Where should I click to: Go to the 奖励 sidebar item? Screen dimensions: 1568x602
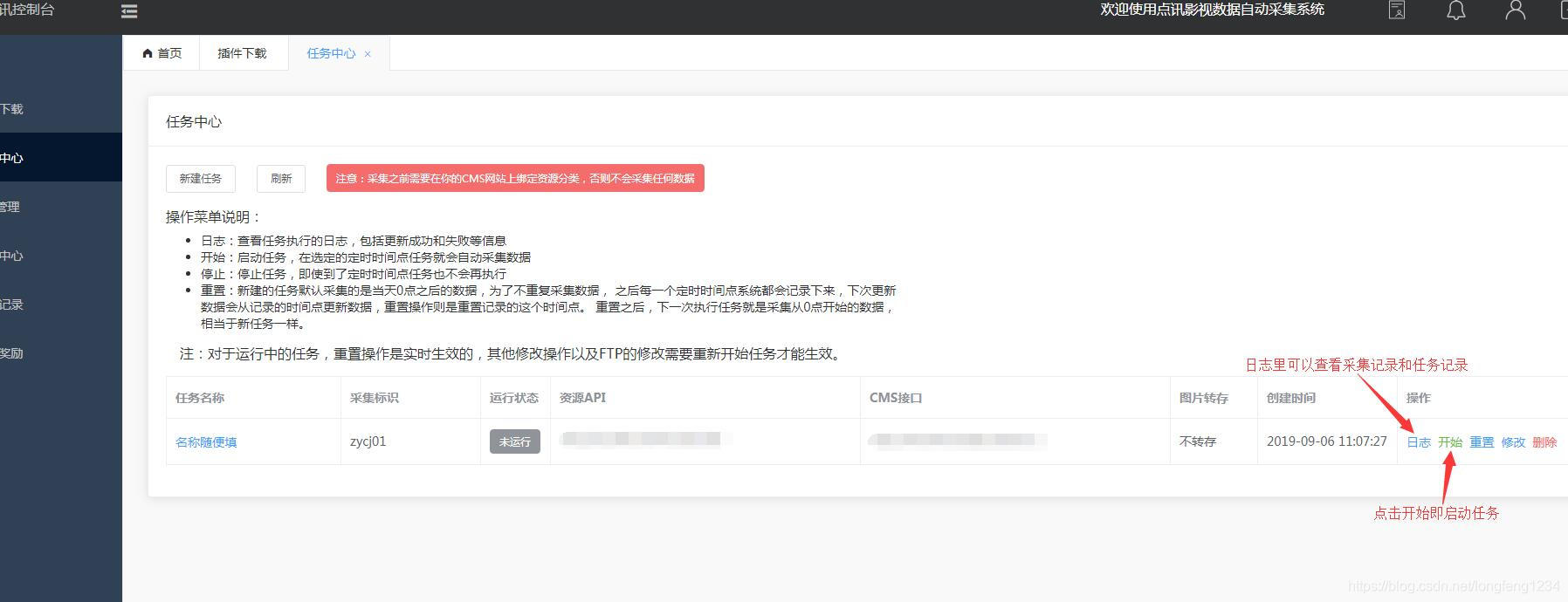(x=12, y=353)
